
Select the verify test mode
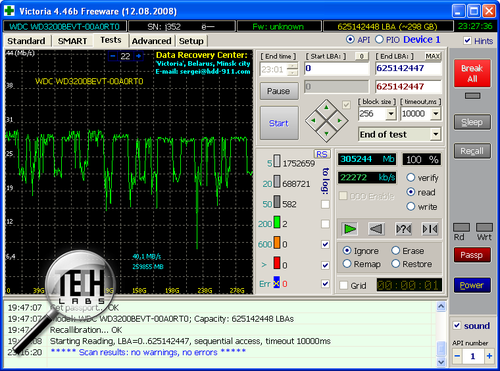point(411,177)
